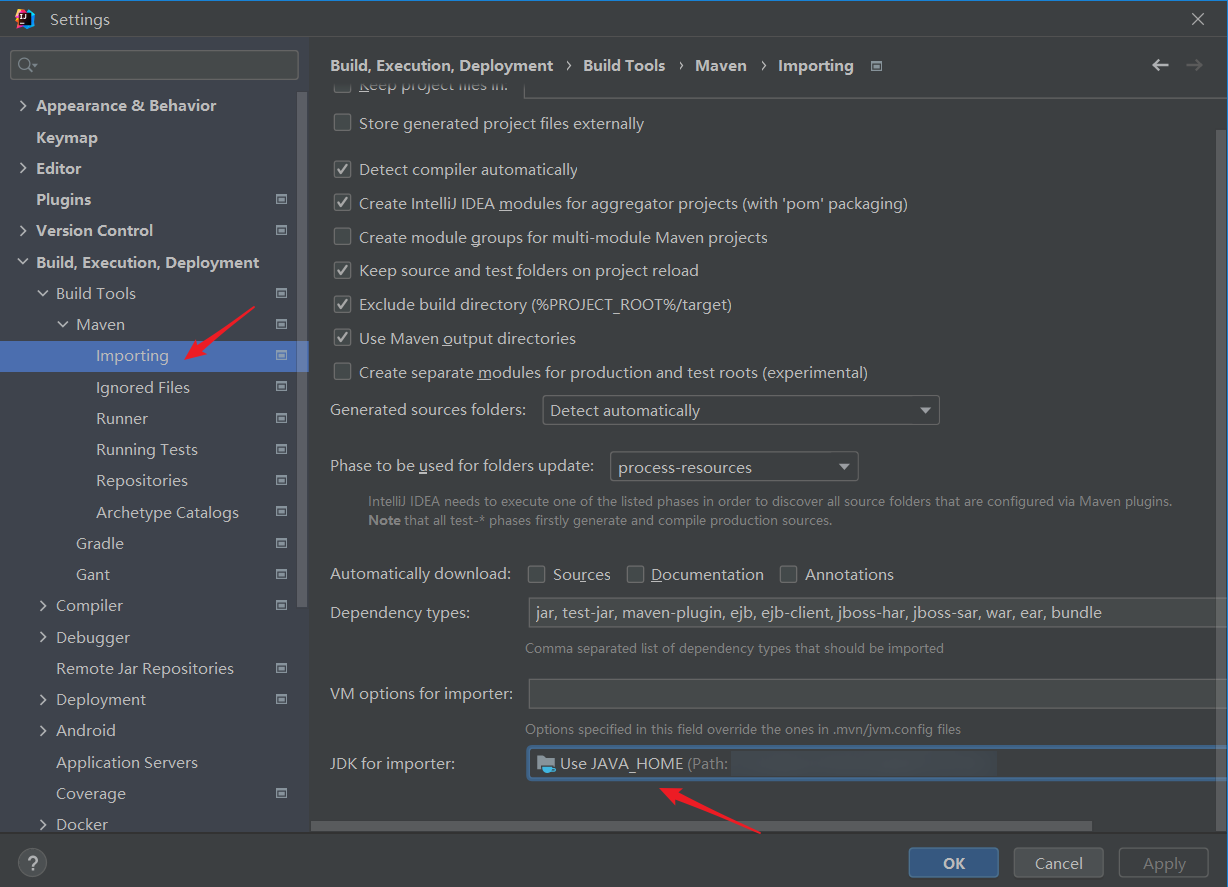
Task: Go back with the left arrow icon
Action: (1160, 65)
